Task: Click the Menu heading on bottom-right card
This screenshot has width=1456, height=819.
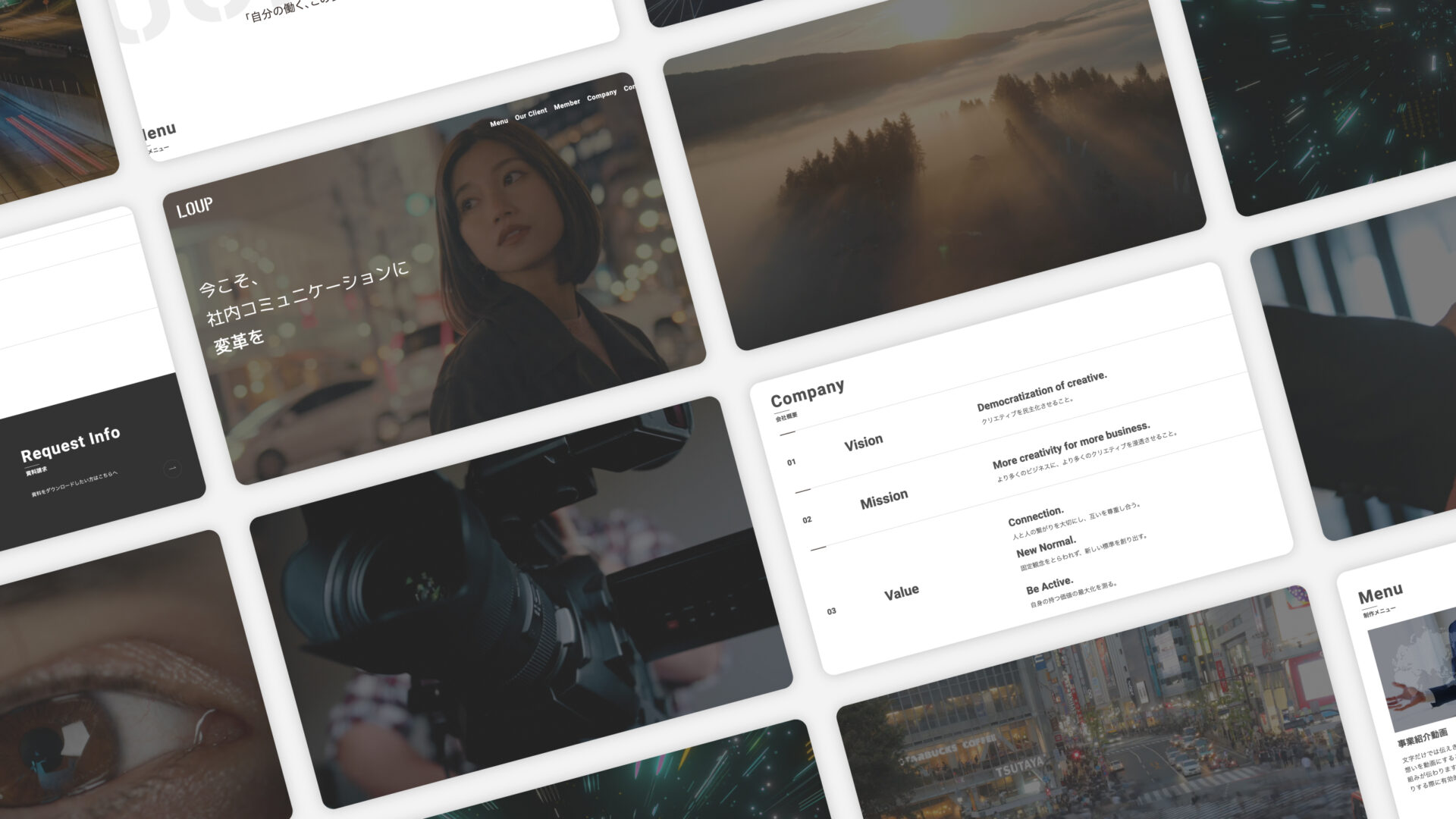Action: [x=1380, y=594]
